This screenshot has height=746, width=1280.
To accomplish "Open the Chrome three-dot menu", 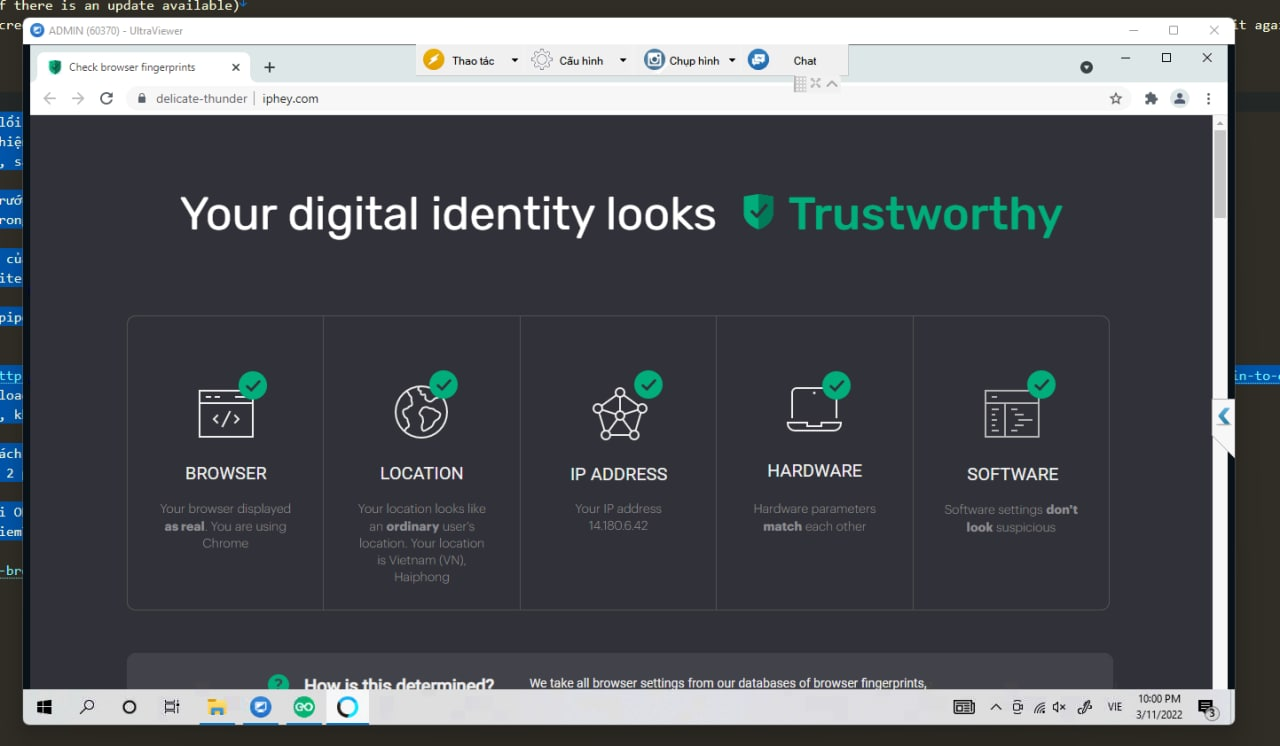I will (1208, 99).
